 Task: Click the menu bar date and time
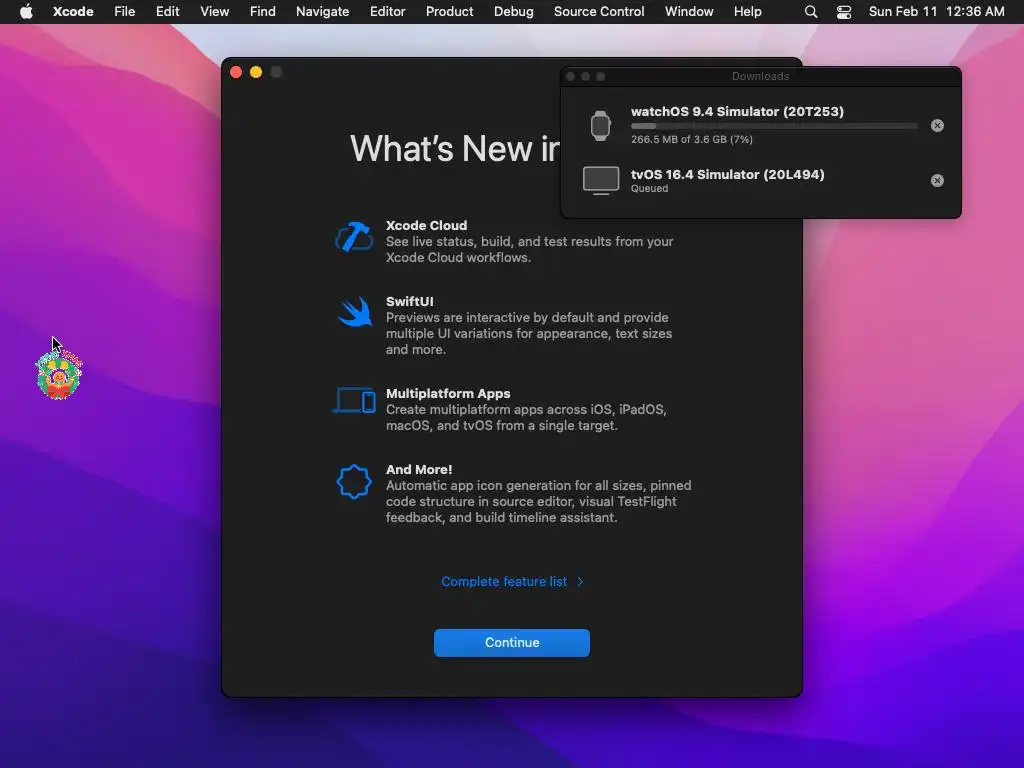pyautogui.click(x=936, y=12)
